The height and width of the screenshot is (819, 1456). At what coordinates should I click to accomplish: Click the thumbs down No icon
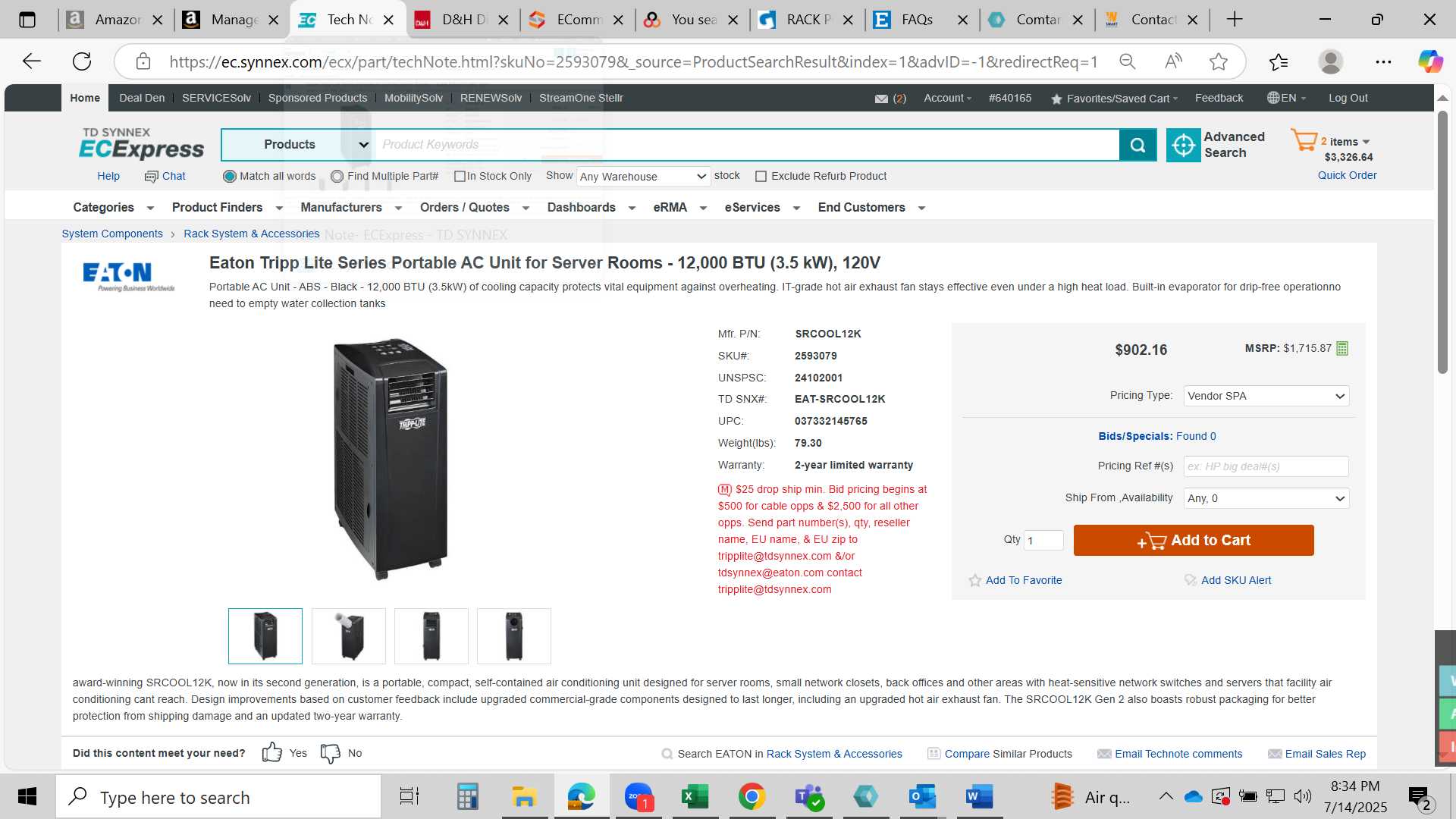click(331, 753)
